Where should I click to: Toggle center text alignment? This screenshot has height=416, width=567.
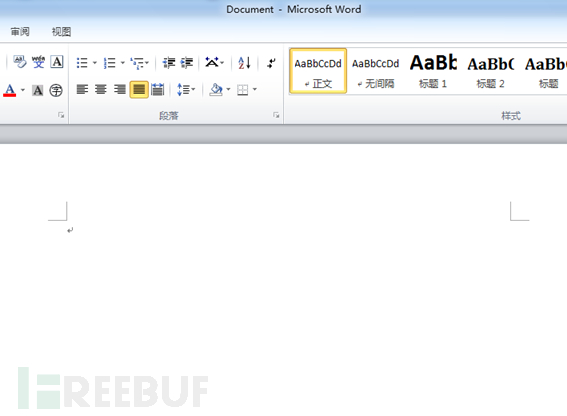(x=101, y=89)
